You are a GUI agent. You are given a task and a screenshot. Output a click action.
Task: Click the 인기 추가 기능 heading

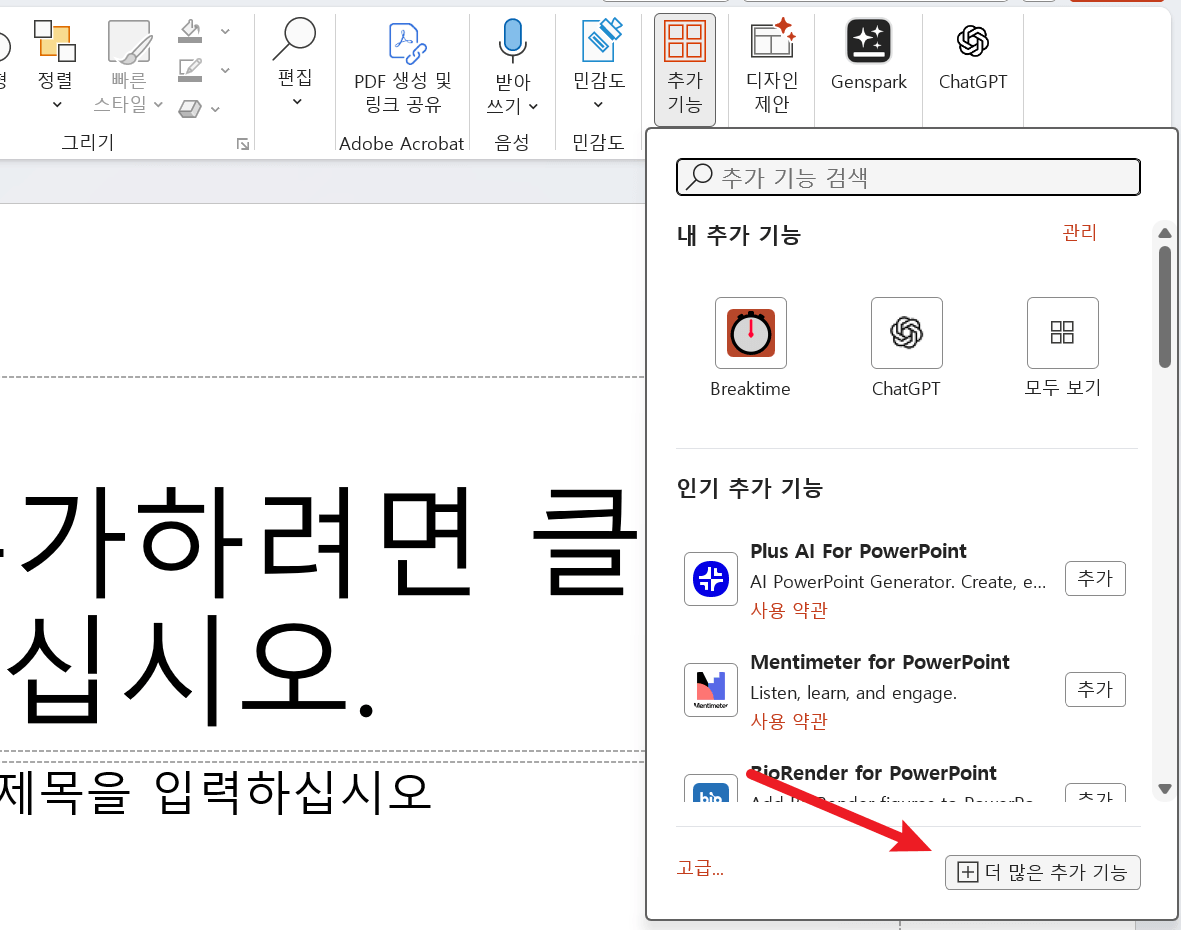coord(749,488)
